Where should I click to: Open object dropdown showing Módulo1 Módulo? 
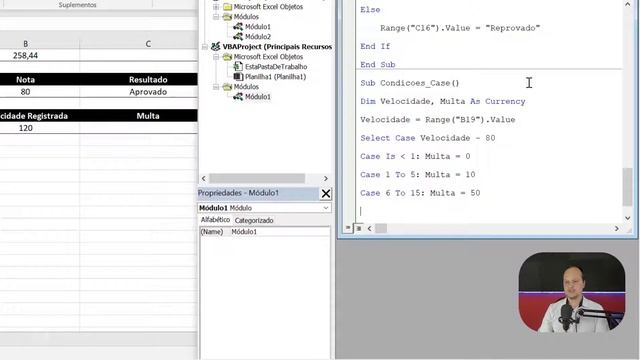326,208
